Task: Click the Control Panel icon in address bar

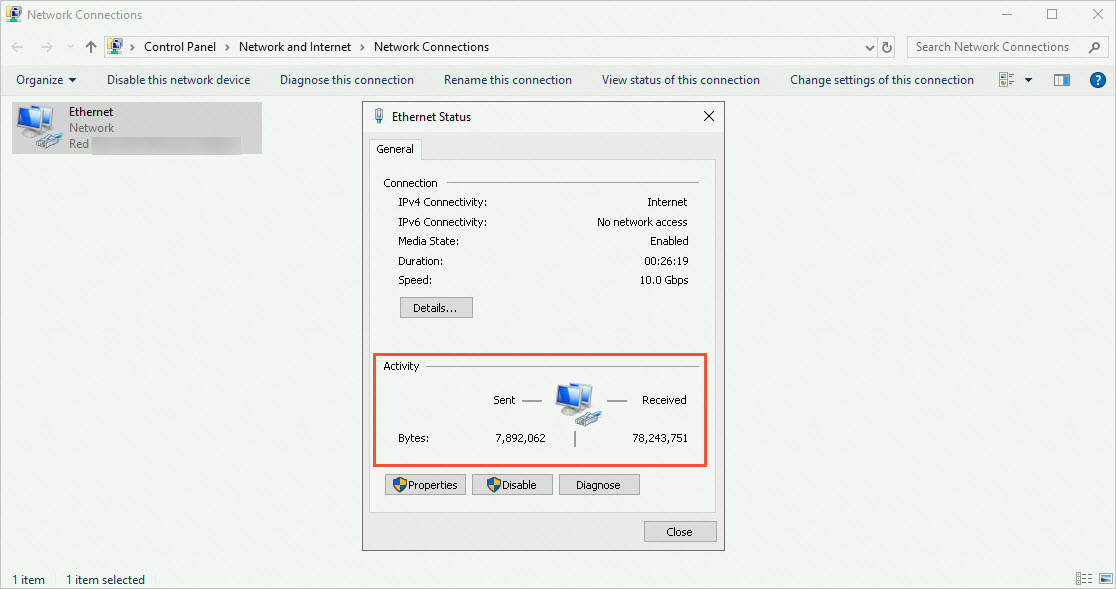Action: click(114, 46)
